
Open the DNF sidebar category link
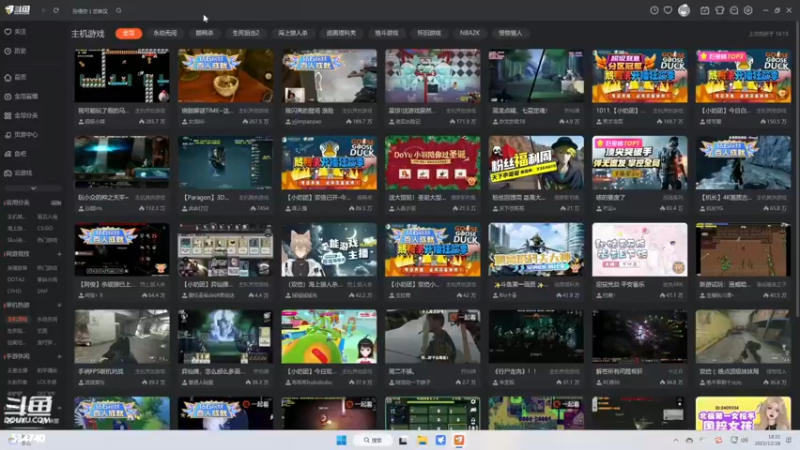42,291
